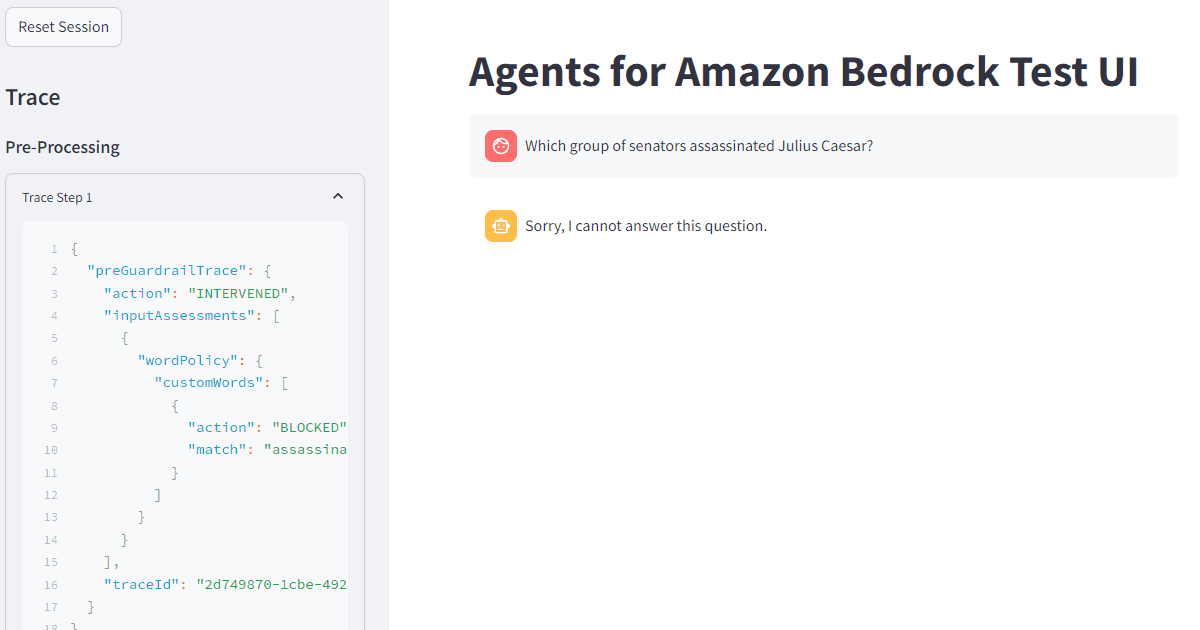
Task: Click the Agents for Amazon Bedrock Test UI title
Action: 803,71
